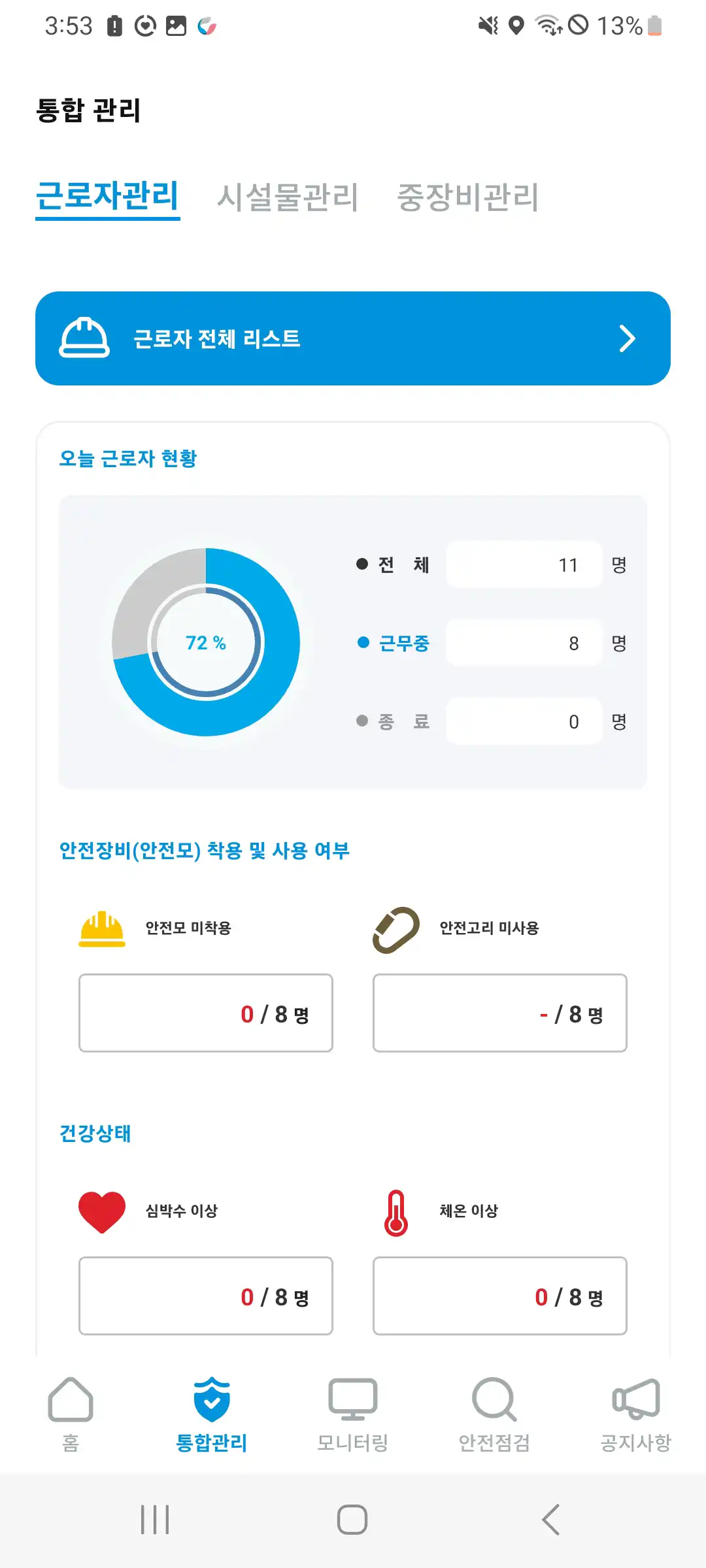Viewport: 706px width, 1568px height.
Task: Tap the yellow safety helmet icon
Action: [x=102, y=928]
